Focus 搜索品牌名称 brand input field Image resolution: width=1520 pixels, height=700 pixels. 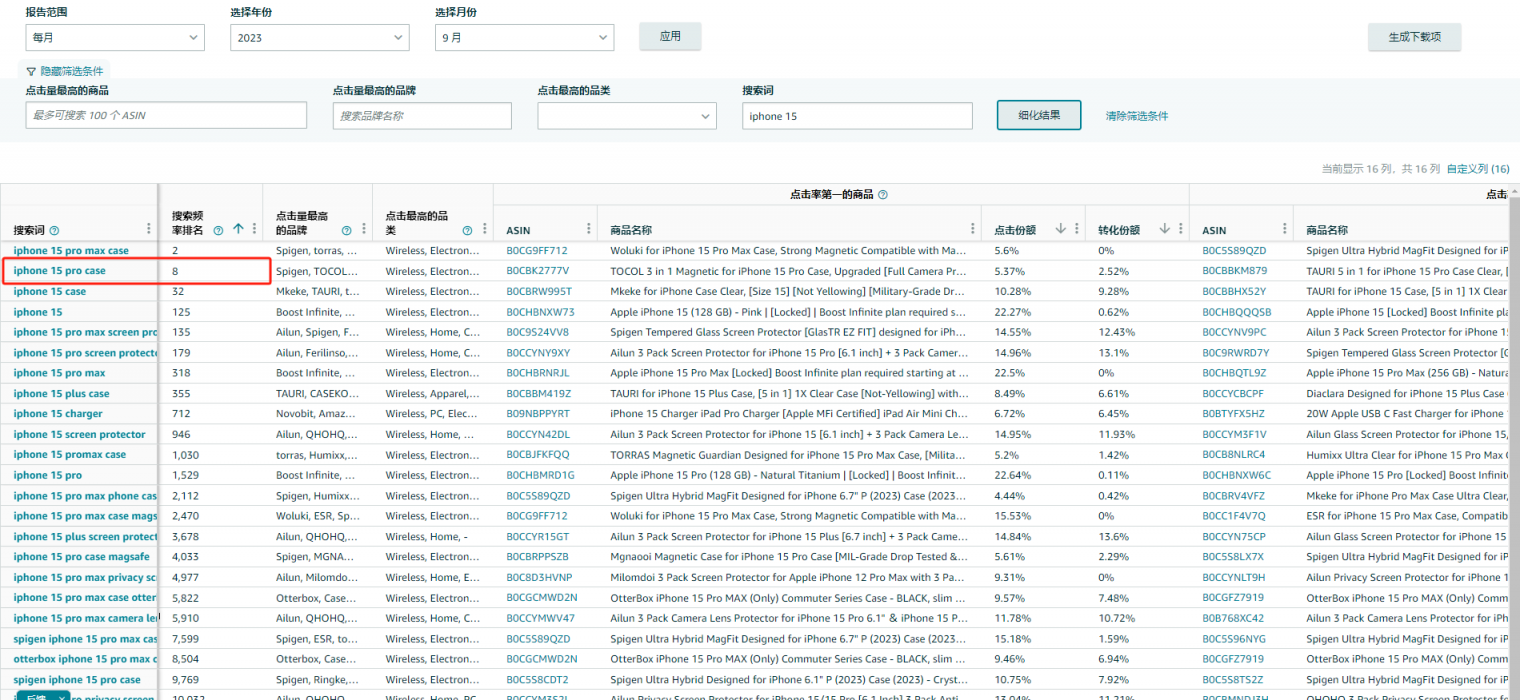(x=422, y=116)
